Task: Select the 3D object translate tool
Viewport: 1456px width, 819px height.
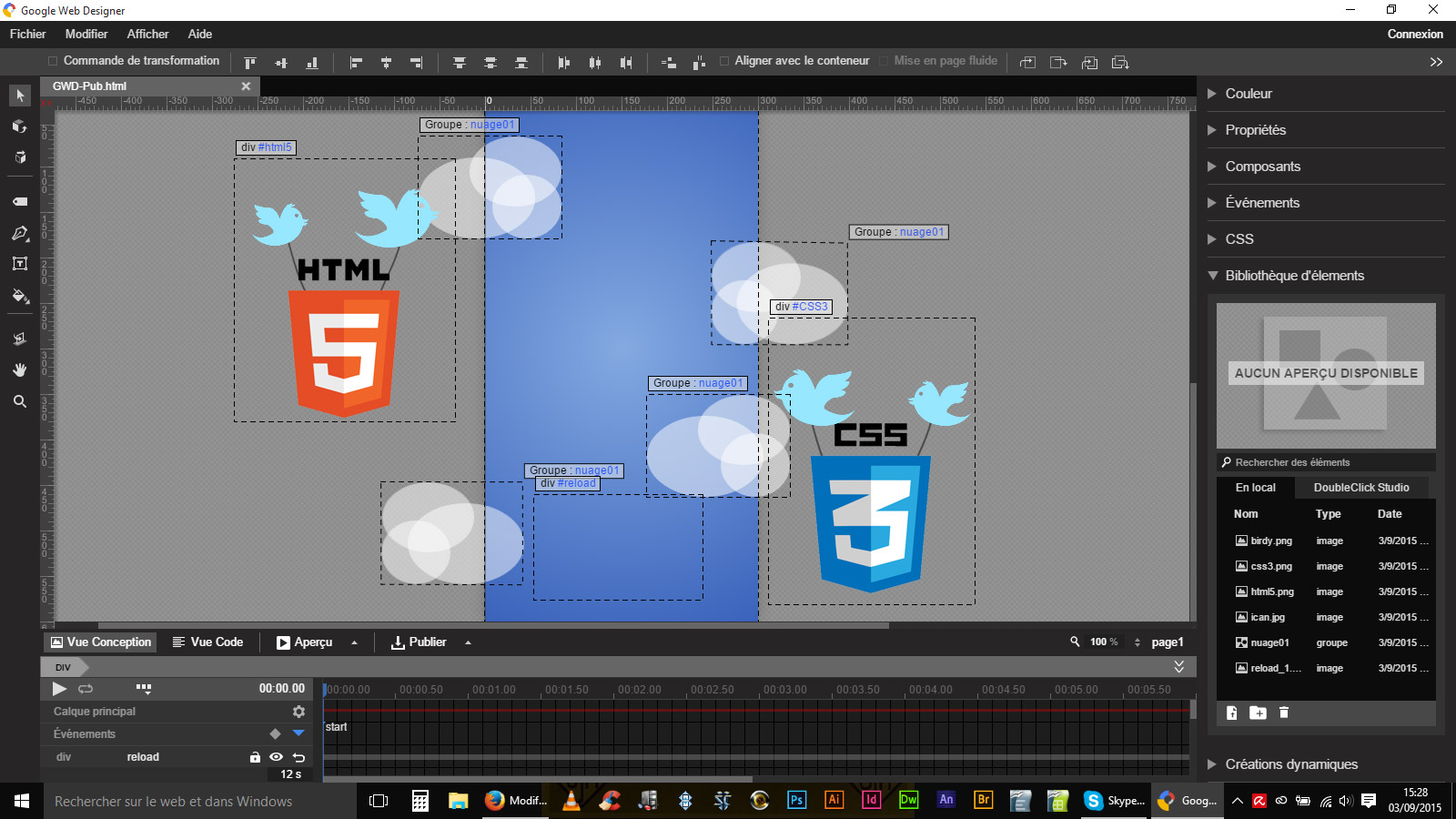Action: click(20, 157)
